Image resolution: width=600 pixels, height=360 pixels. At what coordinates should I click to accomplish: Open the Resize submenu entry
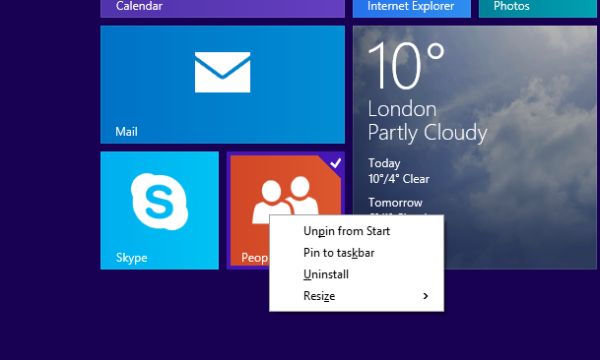357,296
